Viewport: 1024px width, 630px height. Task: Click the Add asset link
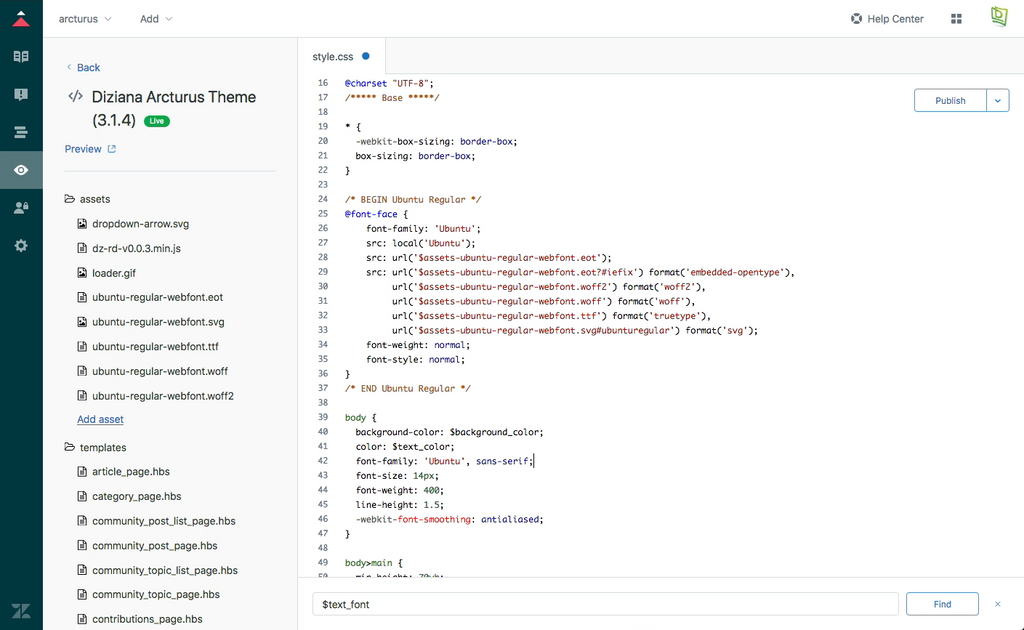pyautogui.click(x=100, y=419)
